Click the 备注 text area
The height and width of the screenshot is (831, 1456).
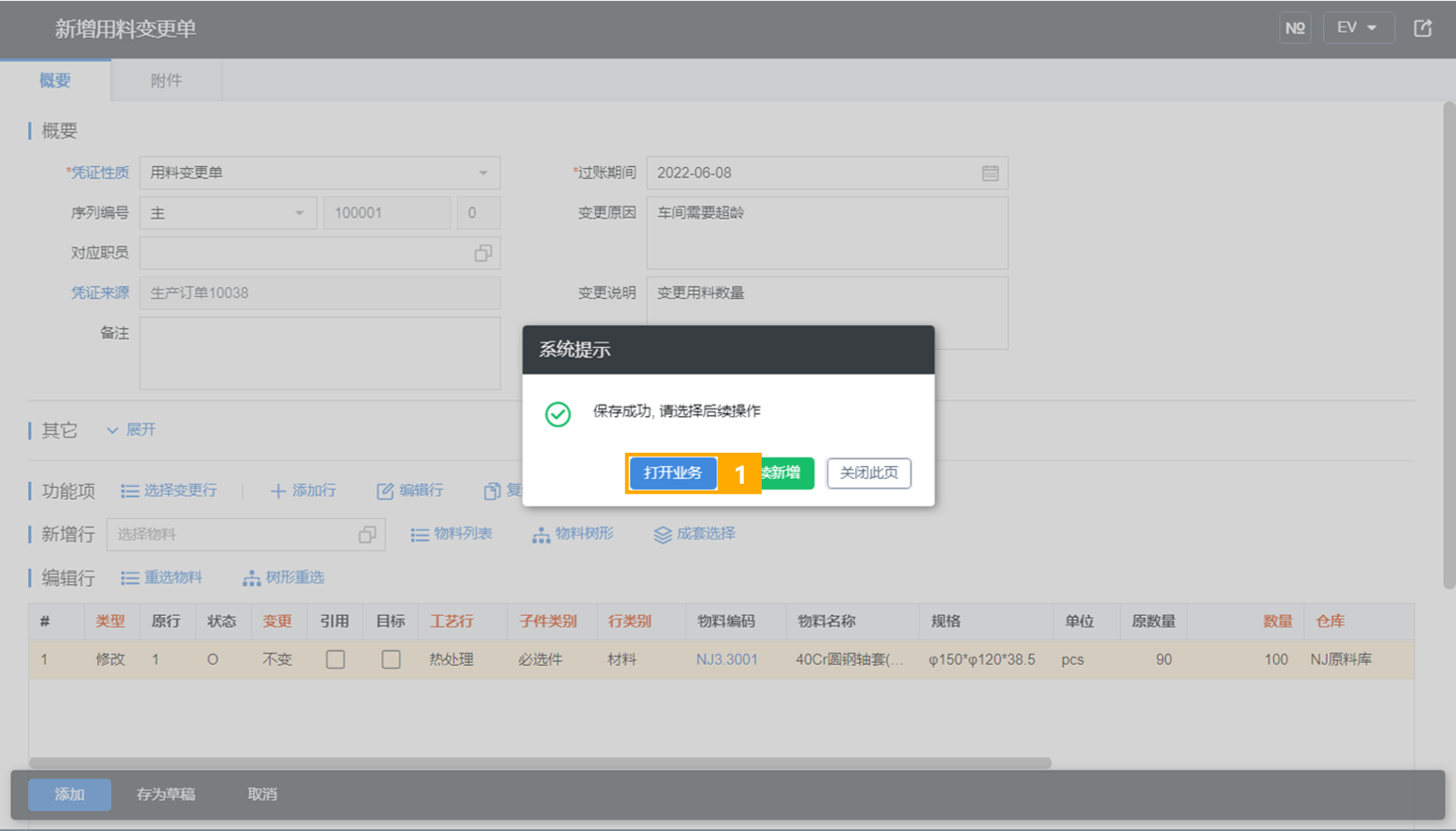tap(320, 353)
